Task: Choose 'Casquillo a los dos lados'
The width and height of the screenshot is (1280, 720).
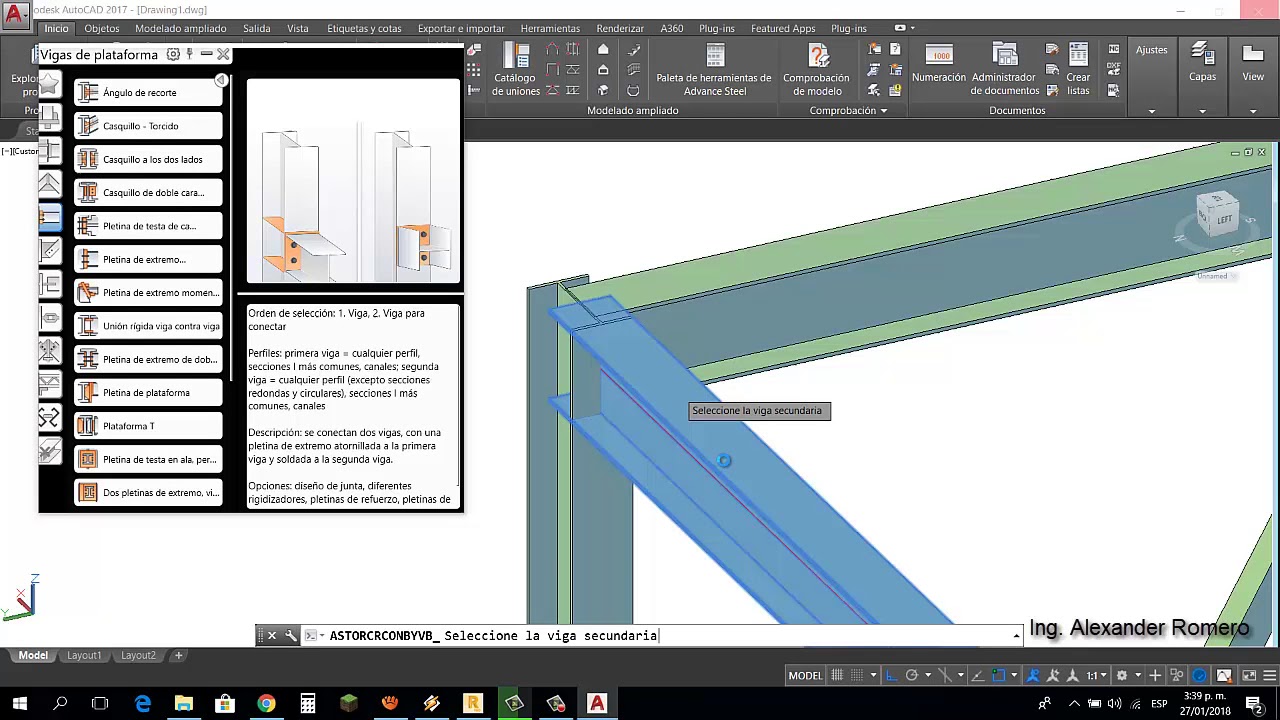Action: (x=148, y=159)
